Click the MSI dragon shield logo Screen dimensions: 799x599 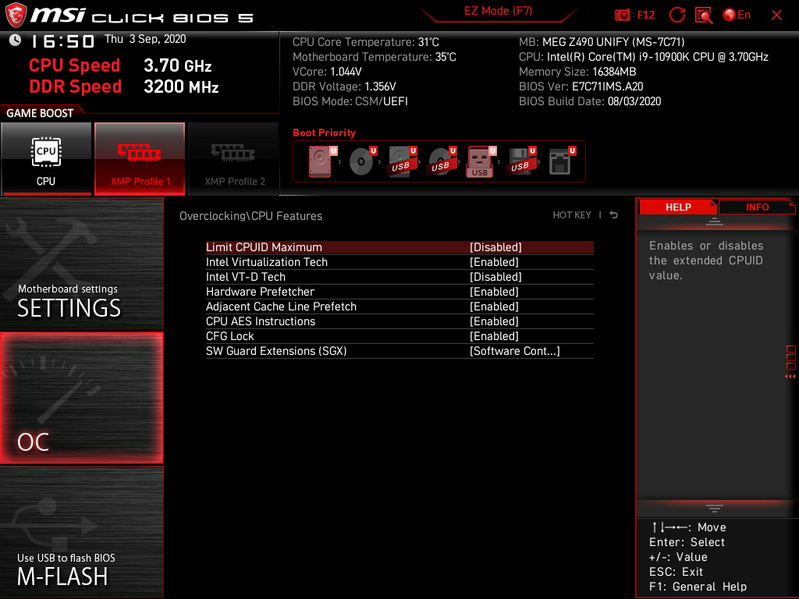coord(15,15)
